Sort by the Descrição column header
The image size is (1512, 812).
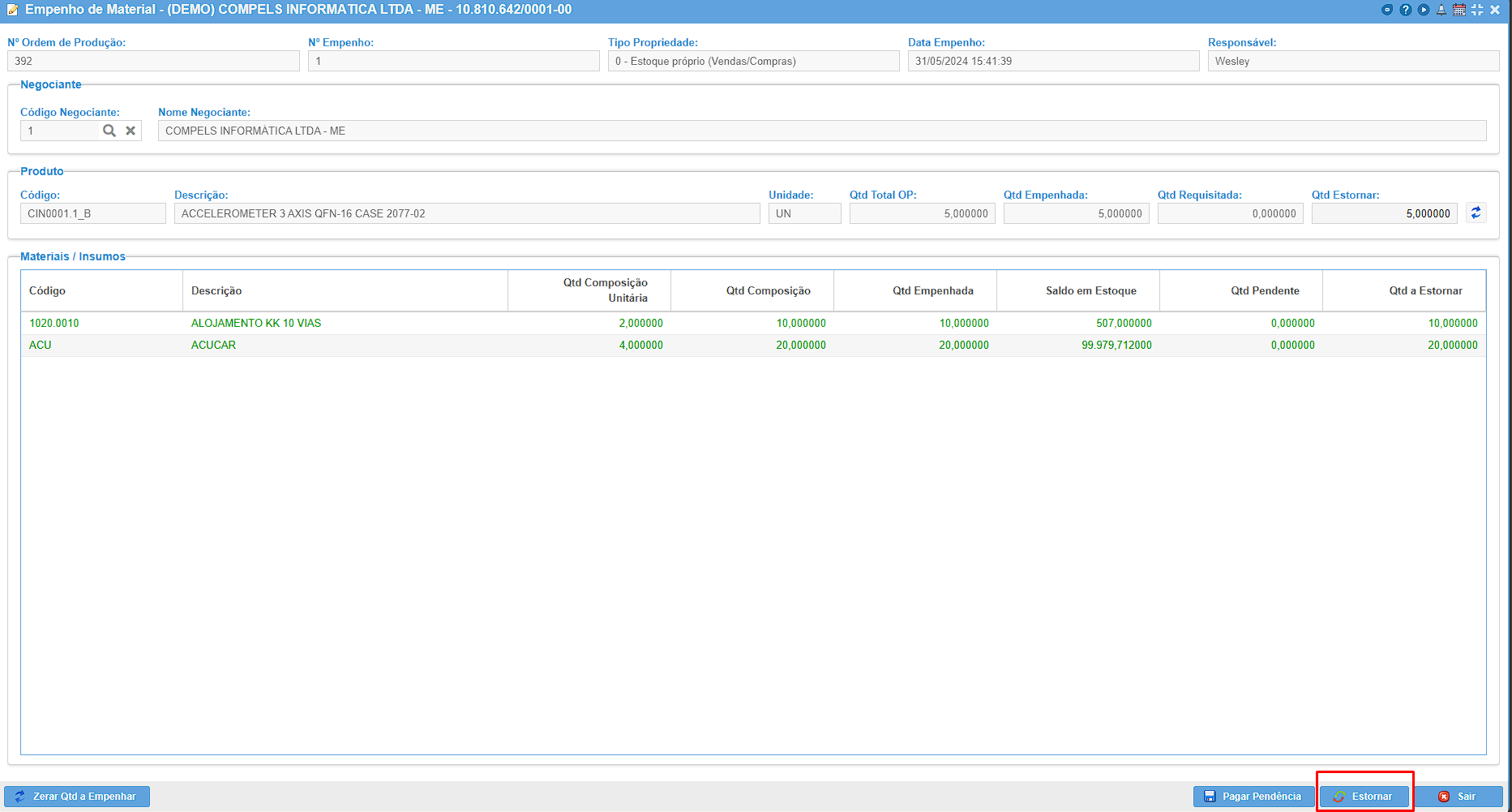click(x=345, y=290)
